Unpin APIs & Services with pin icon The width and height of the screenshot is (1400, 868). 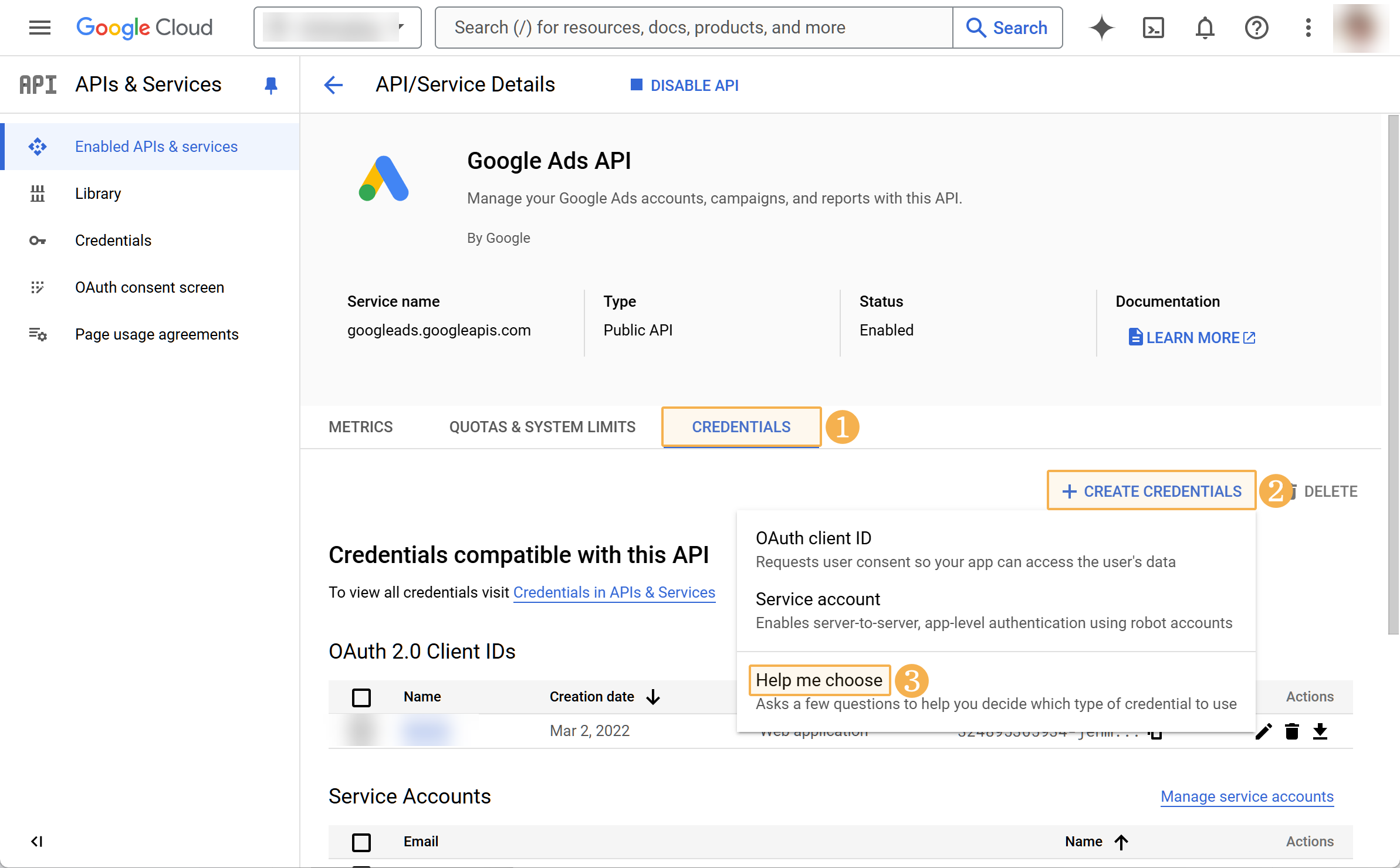(270, 85)
